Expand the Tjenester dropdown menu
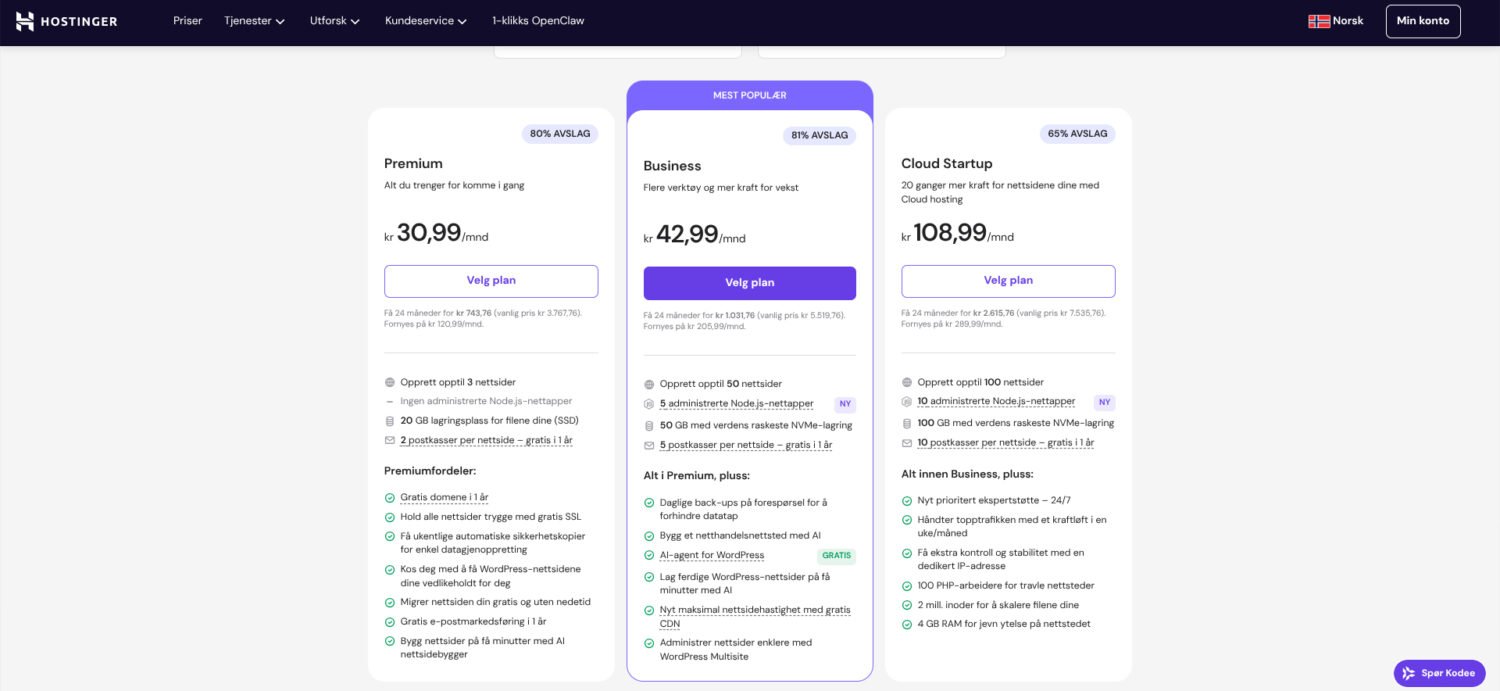The width and height of the screenshot is (1500, 691). click(x=254, y=21)
